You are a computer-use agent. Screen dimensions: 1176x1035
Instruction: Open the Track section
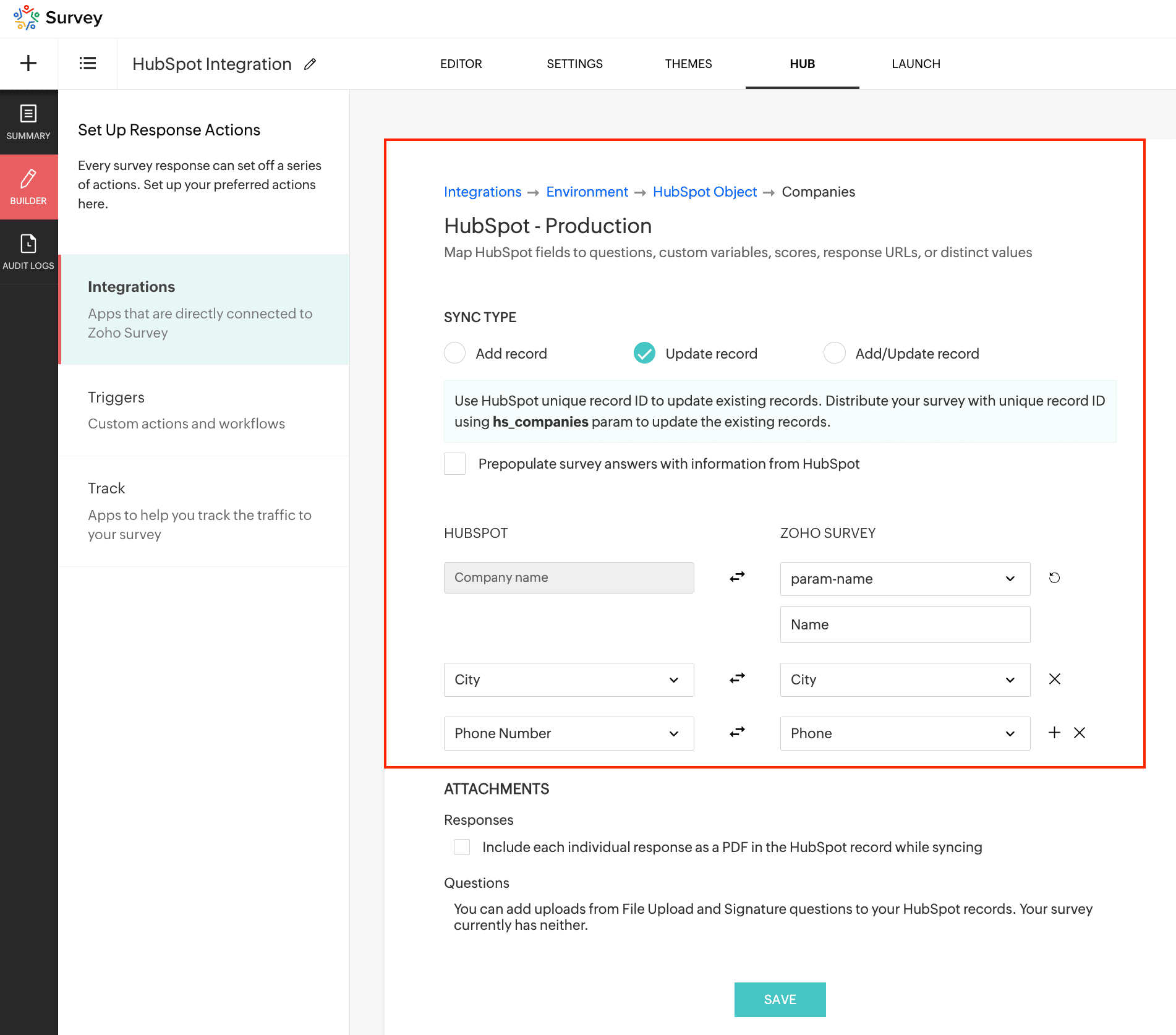[x=204, y=511]
